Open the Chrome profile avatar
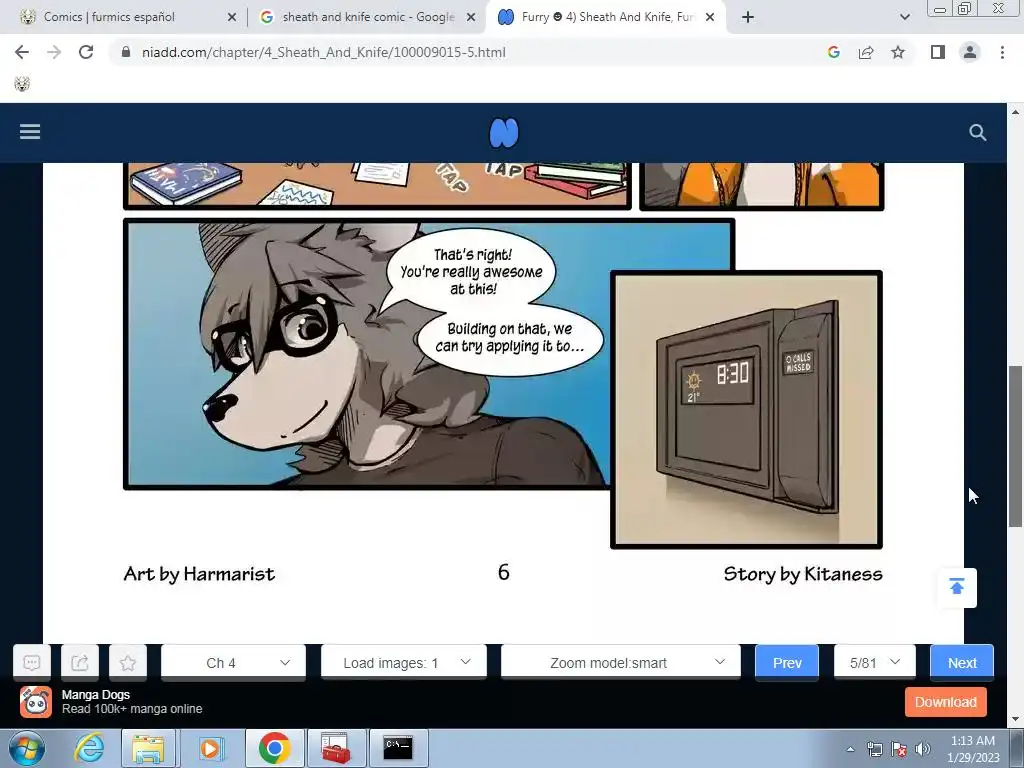The height and width of the screenshot is (768, 1024). coord(970,52)
